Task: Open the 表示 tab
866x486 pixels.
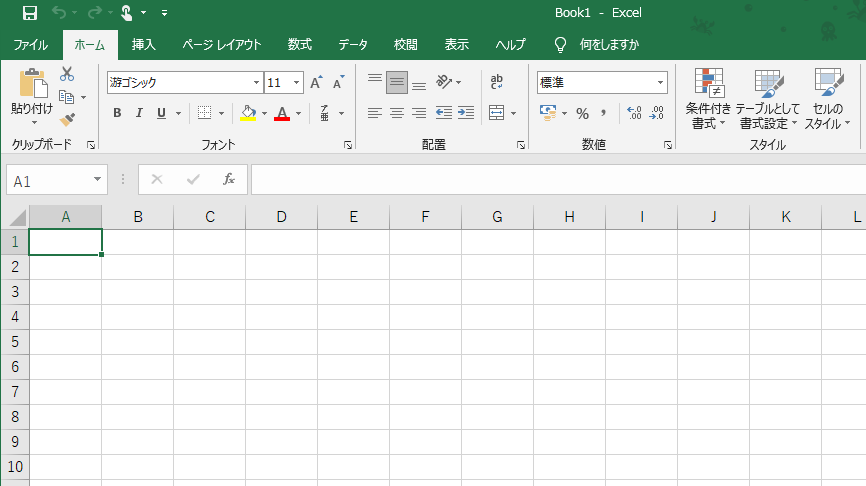Action: coord(457,45)
